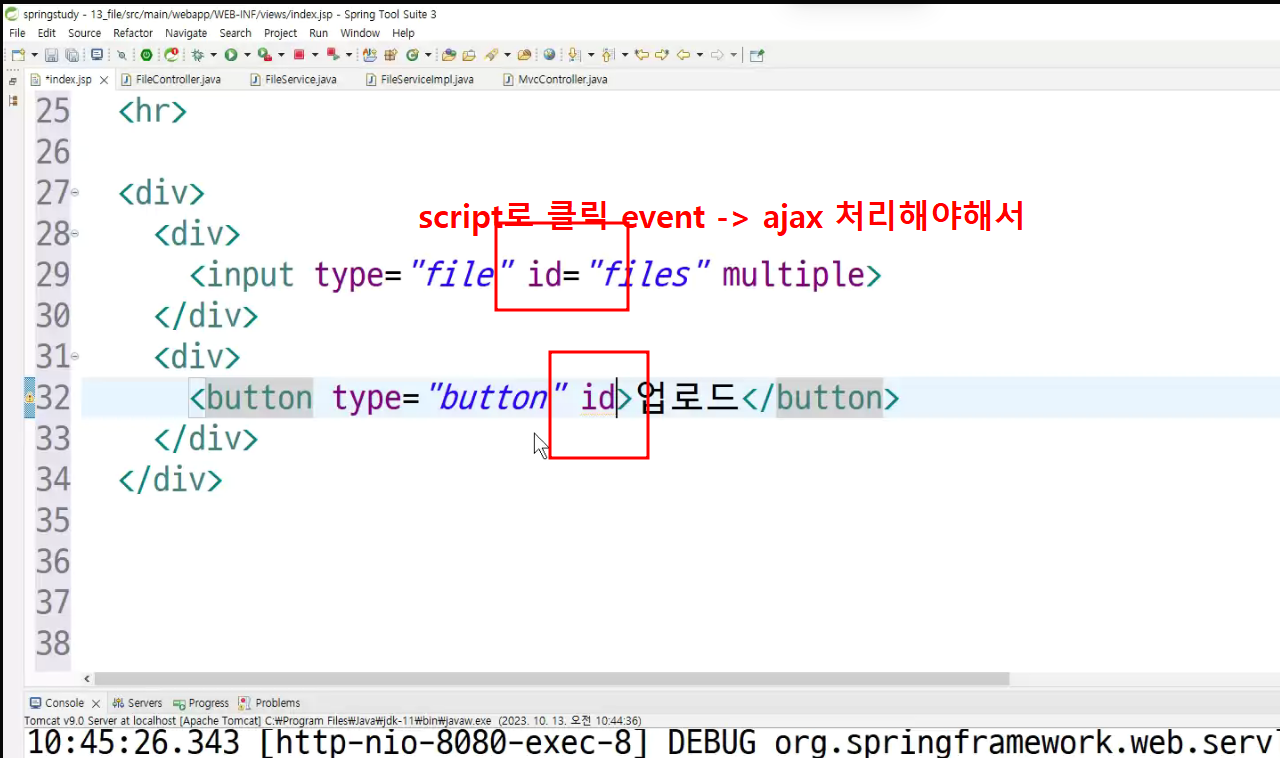Screen dimensions: 1280x758
Task: Click the Search flashlight icon
Action: tap(491, 55)
